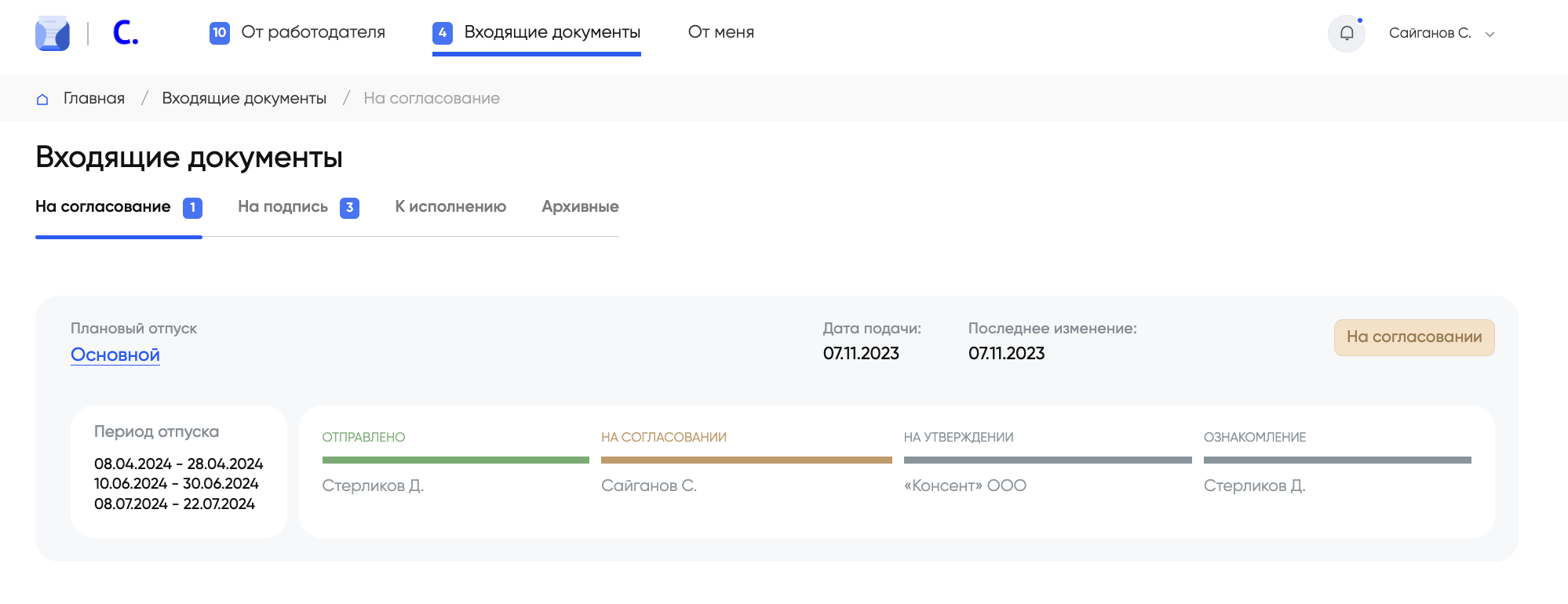This screenshot has height=604, width=1568.
Task: Click the badge 3 on На подпись tab
Action: 349,208
